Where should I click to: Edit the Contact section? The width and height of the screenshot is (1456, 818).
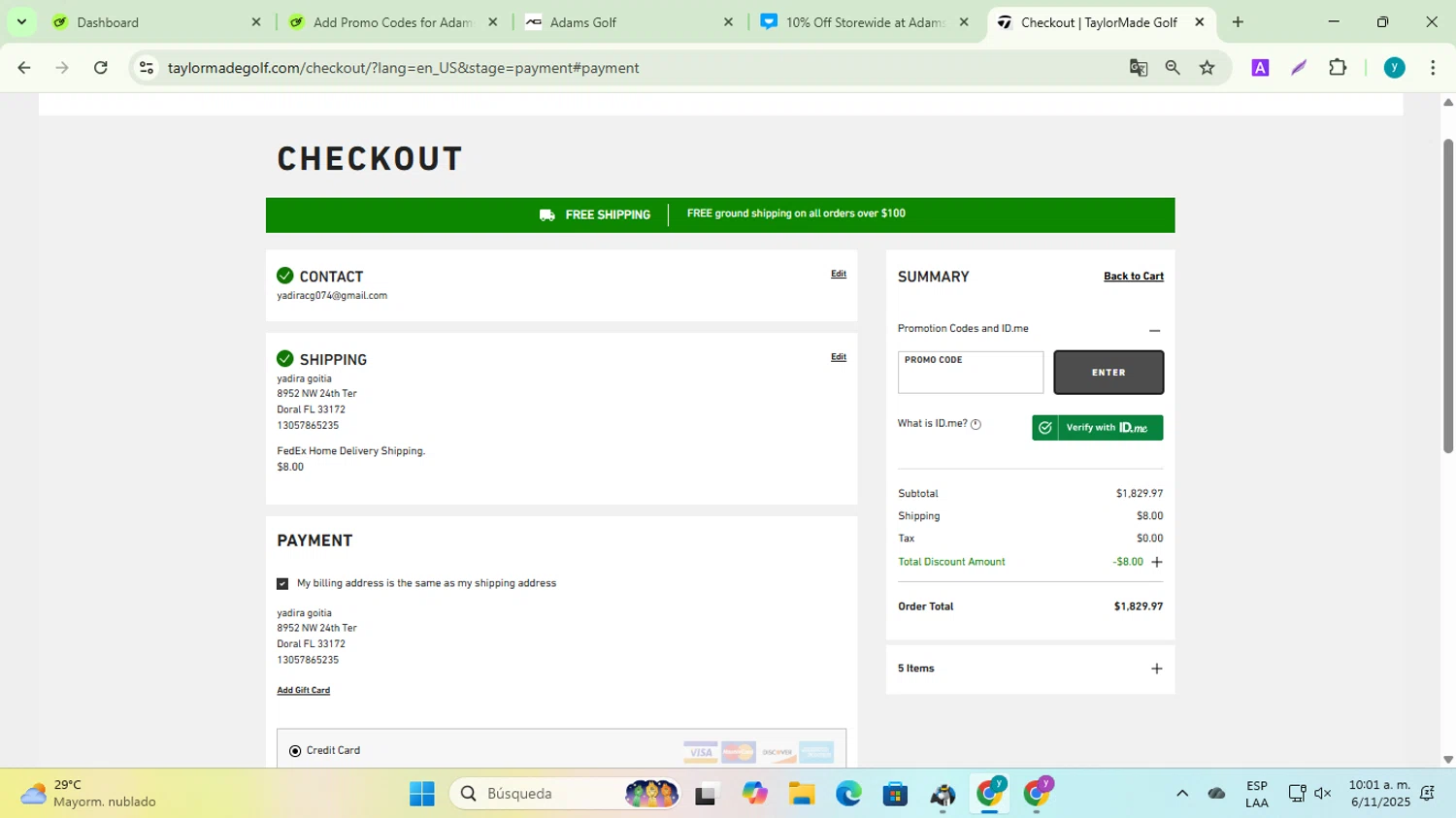839,274
